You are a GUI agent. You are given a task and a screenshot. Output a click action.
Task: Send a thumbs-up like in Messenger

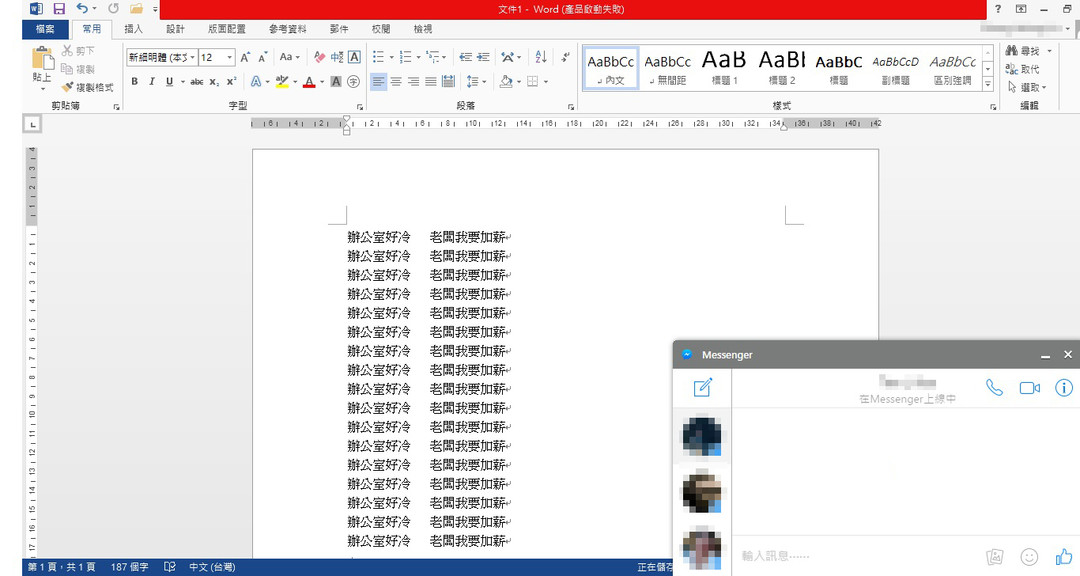(1063, 557)
